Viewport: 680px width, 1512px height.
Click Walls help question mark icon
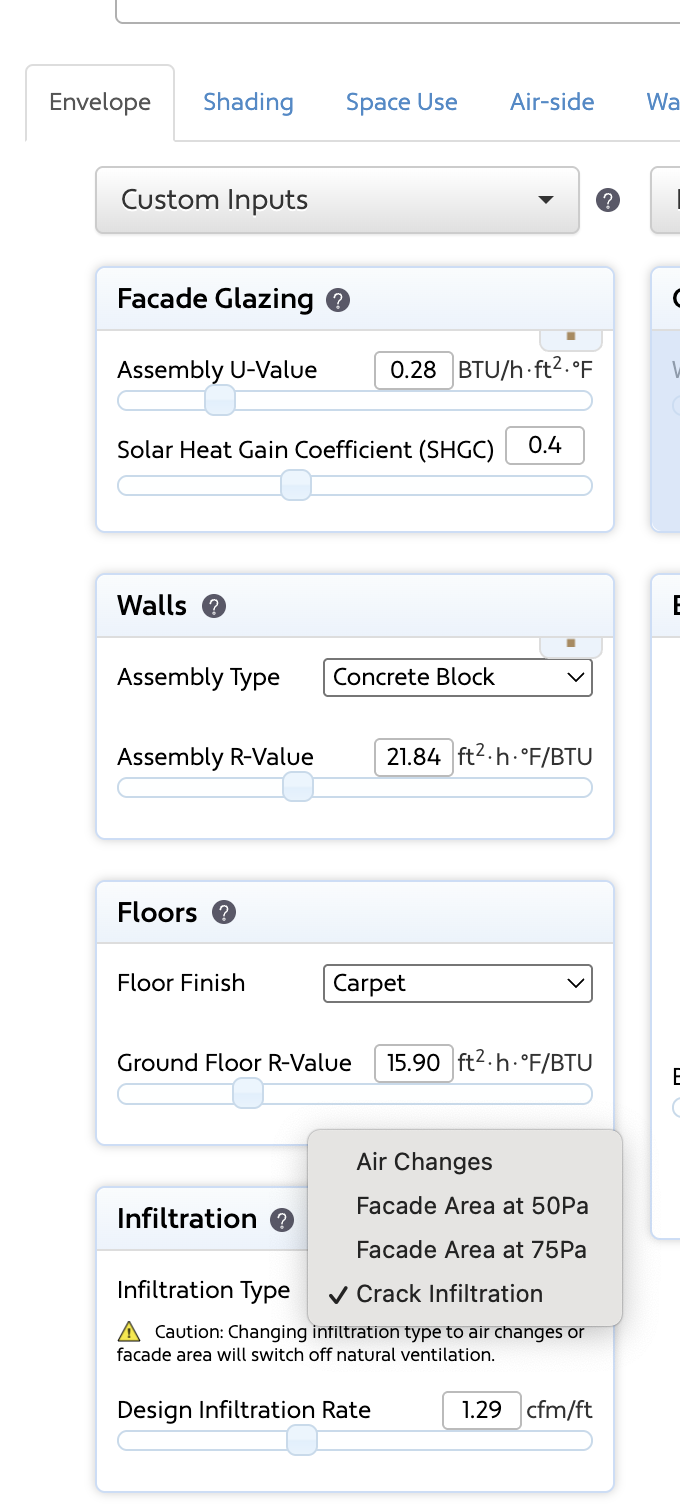214,606
